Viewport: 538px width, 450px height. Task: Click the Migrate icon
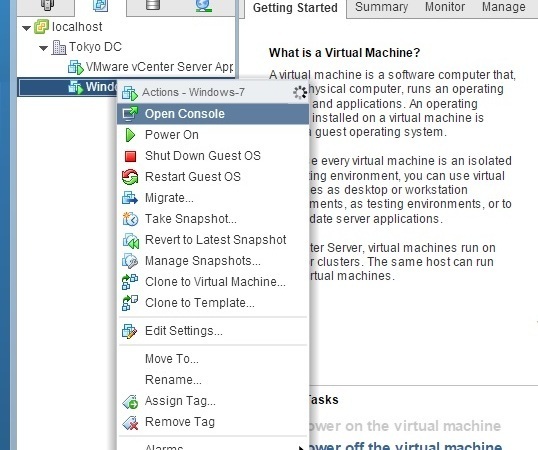tap(130, 198)
